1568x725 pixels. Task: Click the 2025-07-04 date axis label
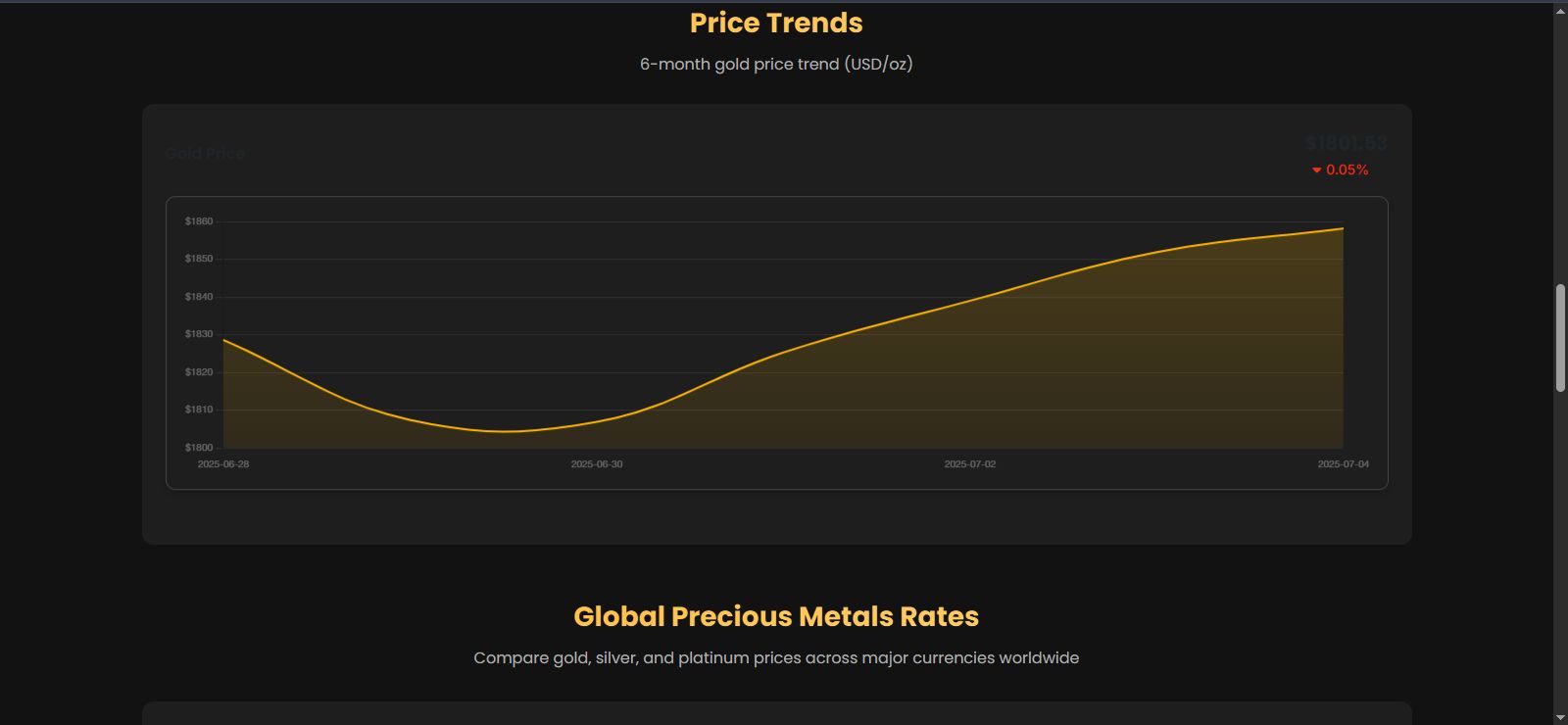pos(1343,464)
